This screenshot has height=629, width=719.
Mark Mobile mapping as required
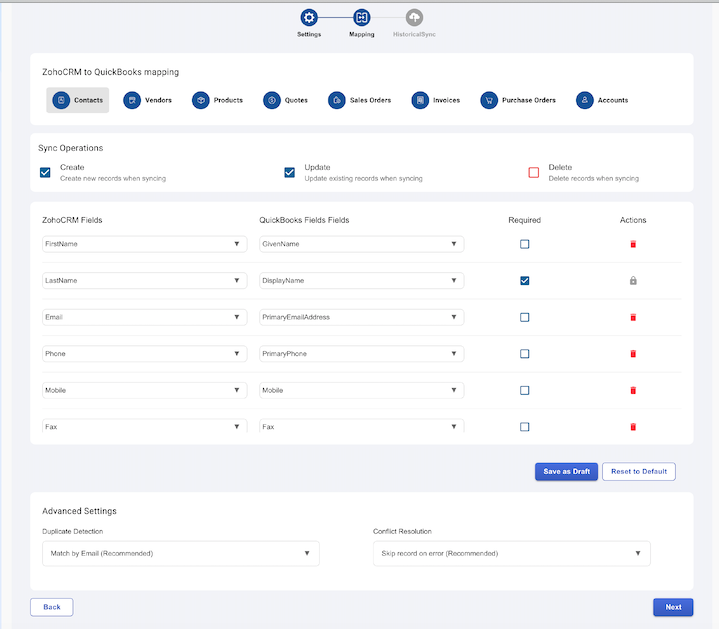(x=525, y=390)
